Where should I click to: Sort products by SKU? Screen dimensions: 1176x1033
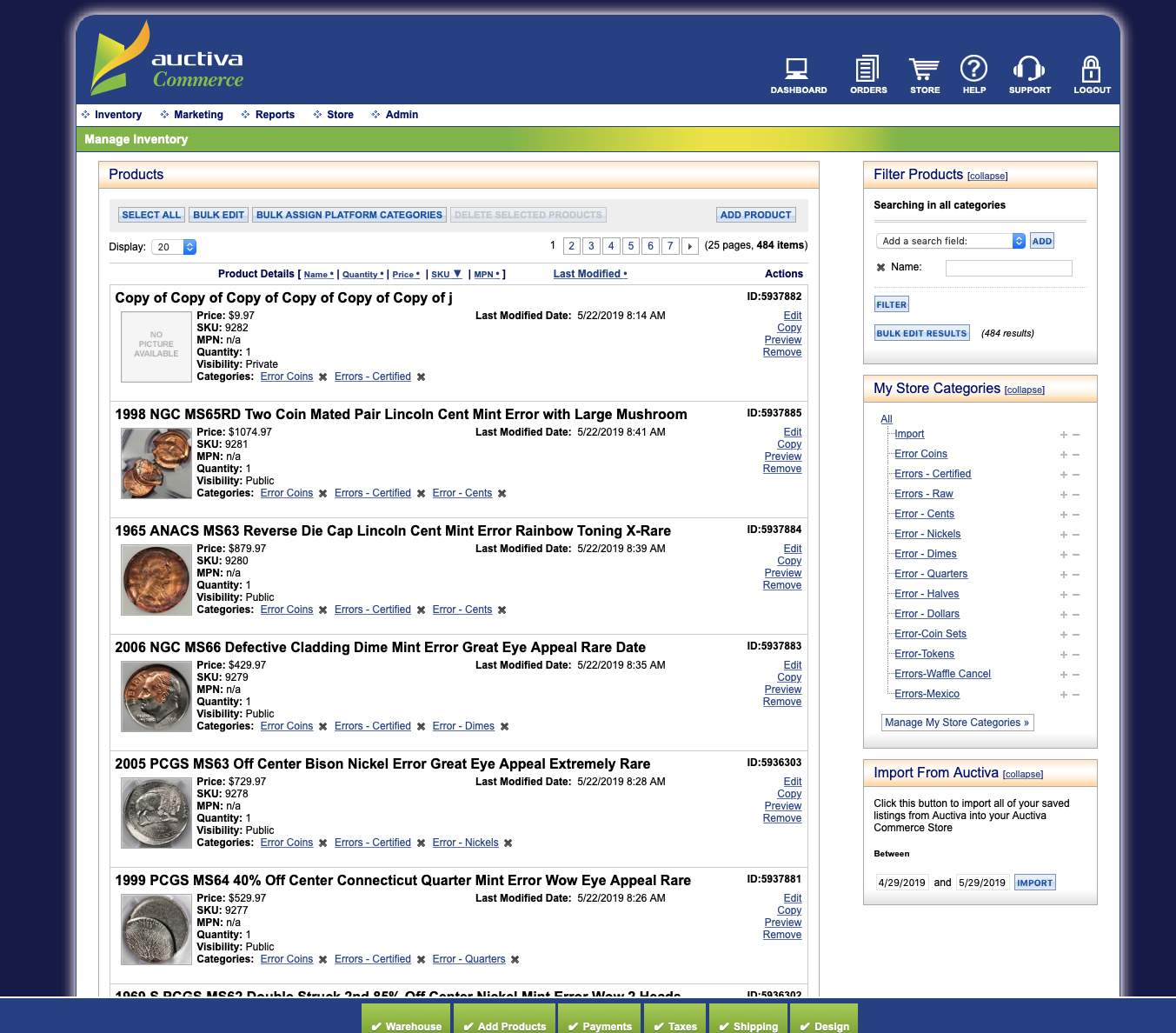[447, 274]
